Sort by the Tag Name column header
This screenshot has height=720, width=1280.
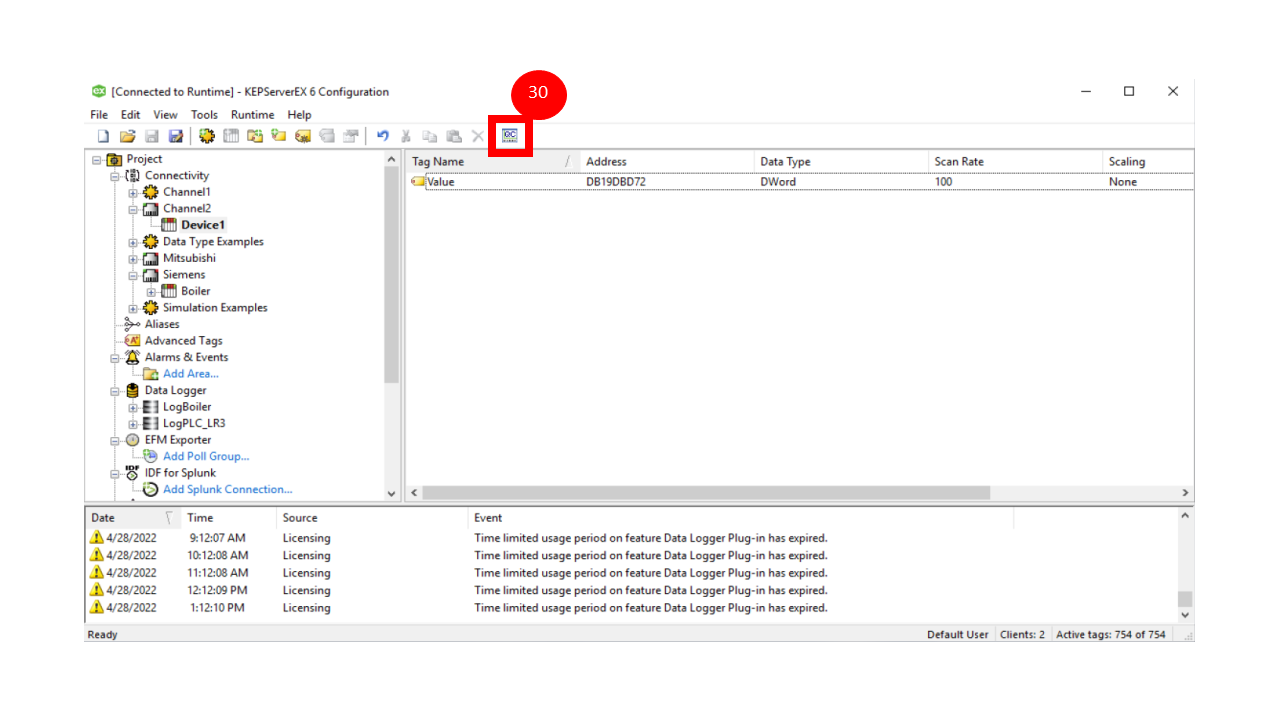point(493,161)
